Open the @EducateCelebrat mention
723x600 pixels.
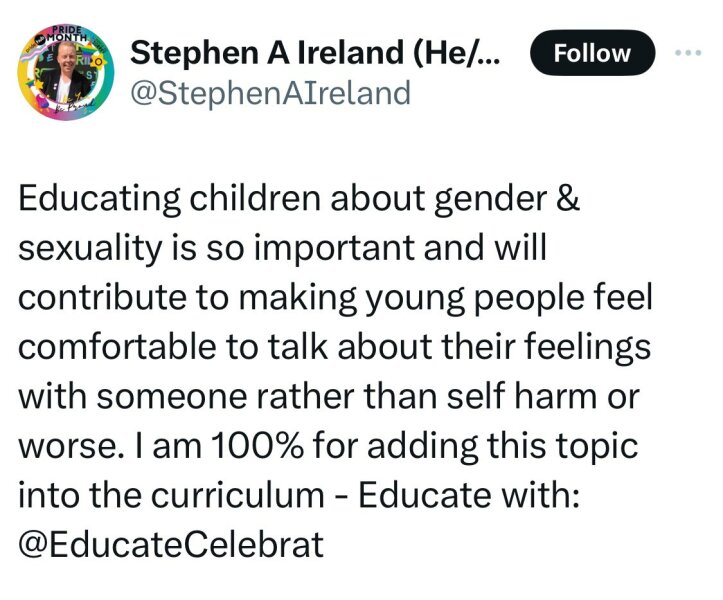click(172, 544)
